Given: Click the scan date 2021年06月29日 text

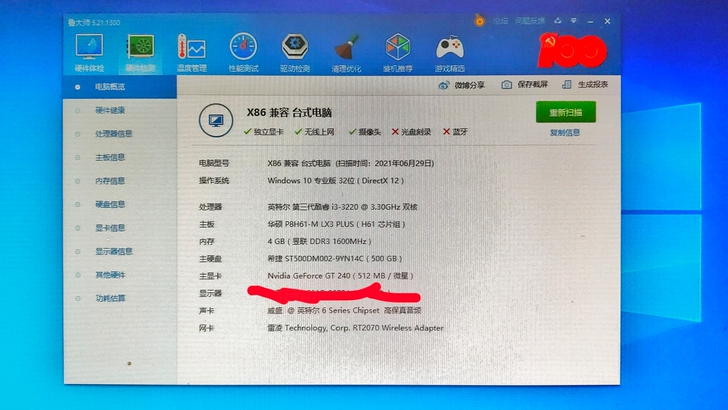Looking at the screenshot, I should (402, 163).
